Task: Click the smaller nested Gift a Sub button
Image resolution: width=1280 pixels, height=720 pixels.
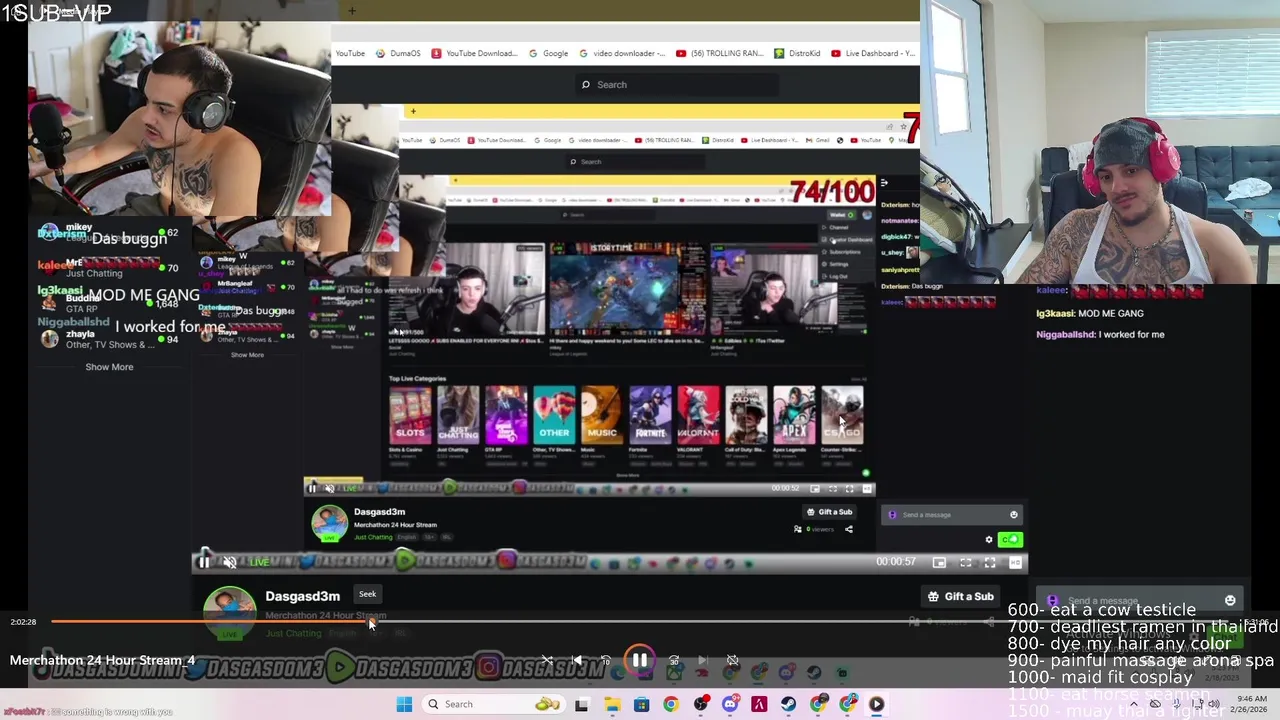Action: [x=829, y=512]
